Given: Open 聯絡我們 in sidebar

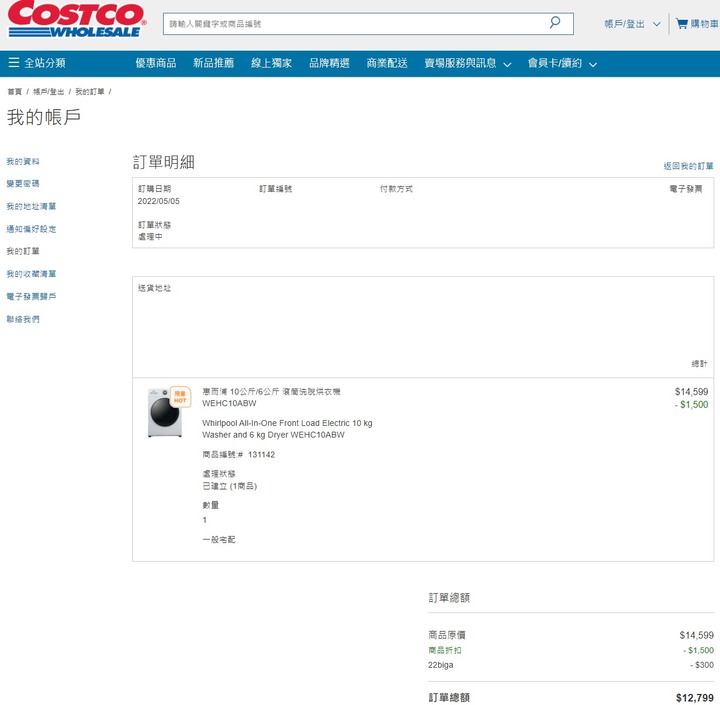Looking at the screenshot, I should click(x=23, y=319).
